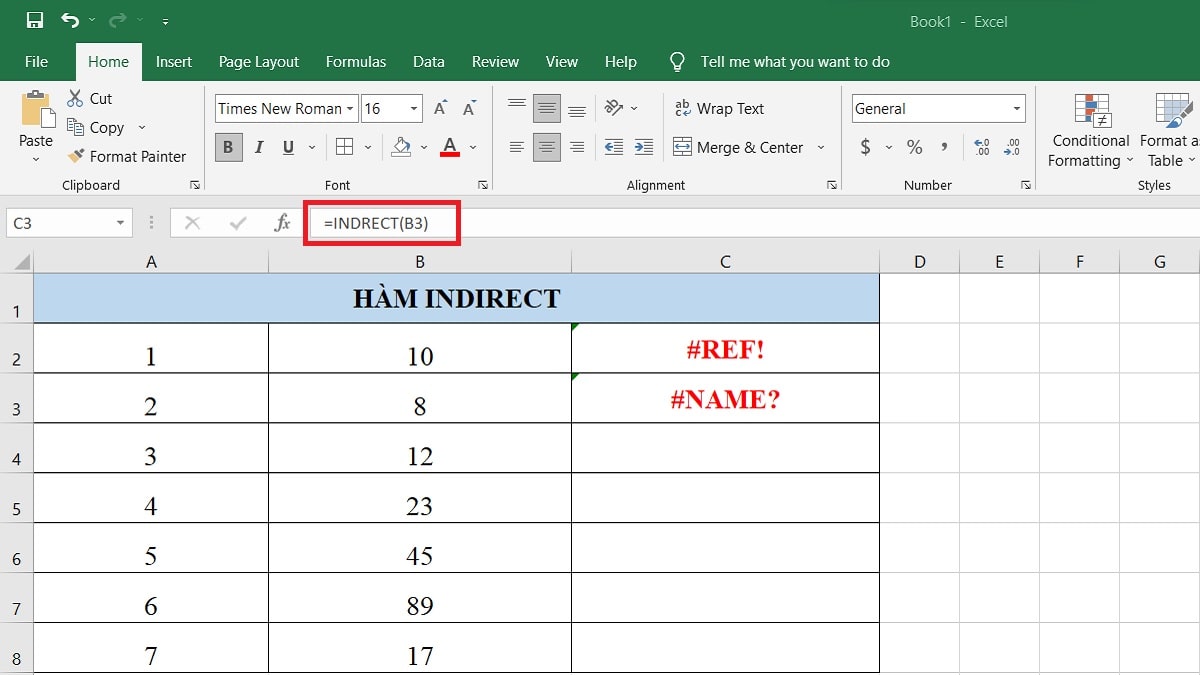Expand the font color palette arrow
This screenshot has height=675, width=1200.
[473, 147]
